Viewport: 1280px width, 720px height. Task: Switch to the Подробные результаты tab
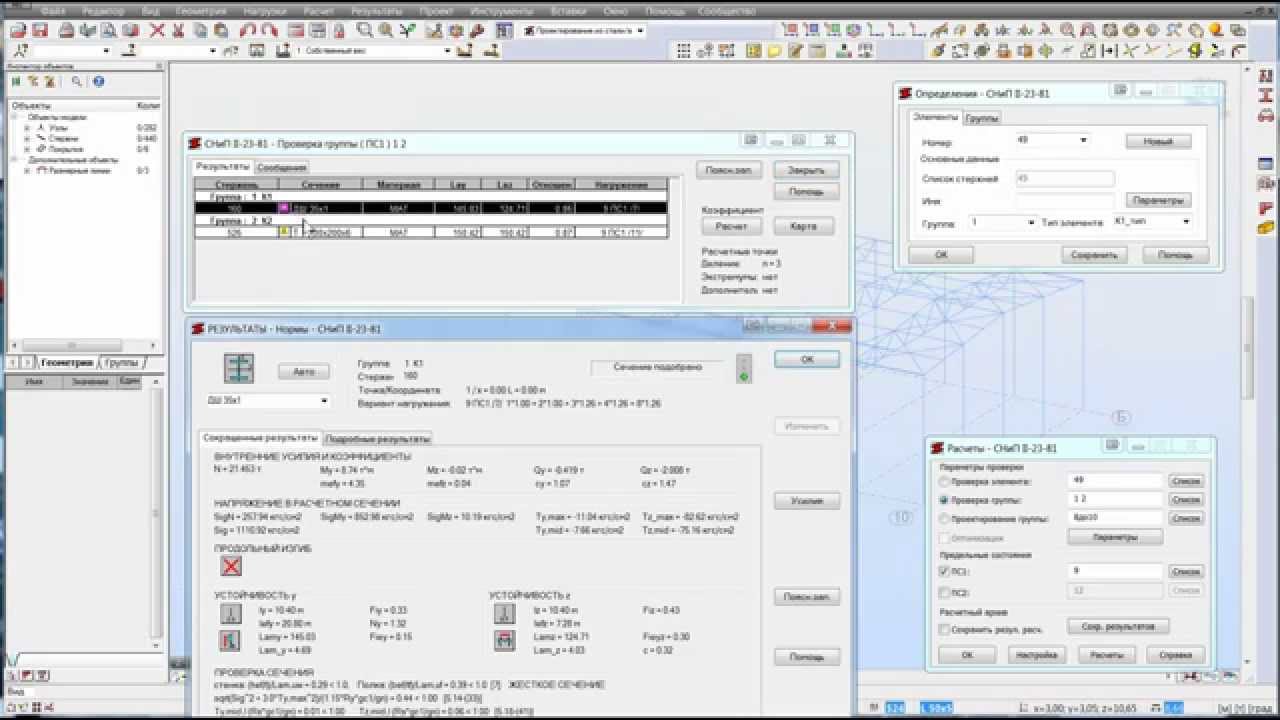(378, 439)
